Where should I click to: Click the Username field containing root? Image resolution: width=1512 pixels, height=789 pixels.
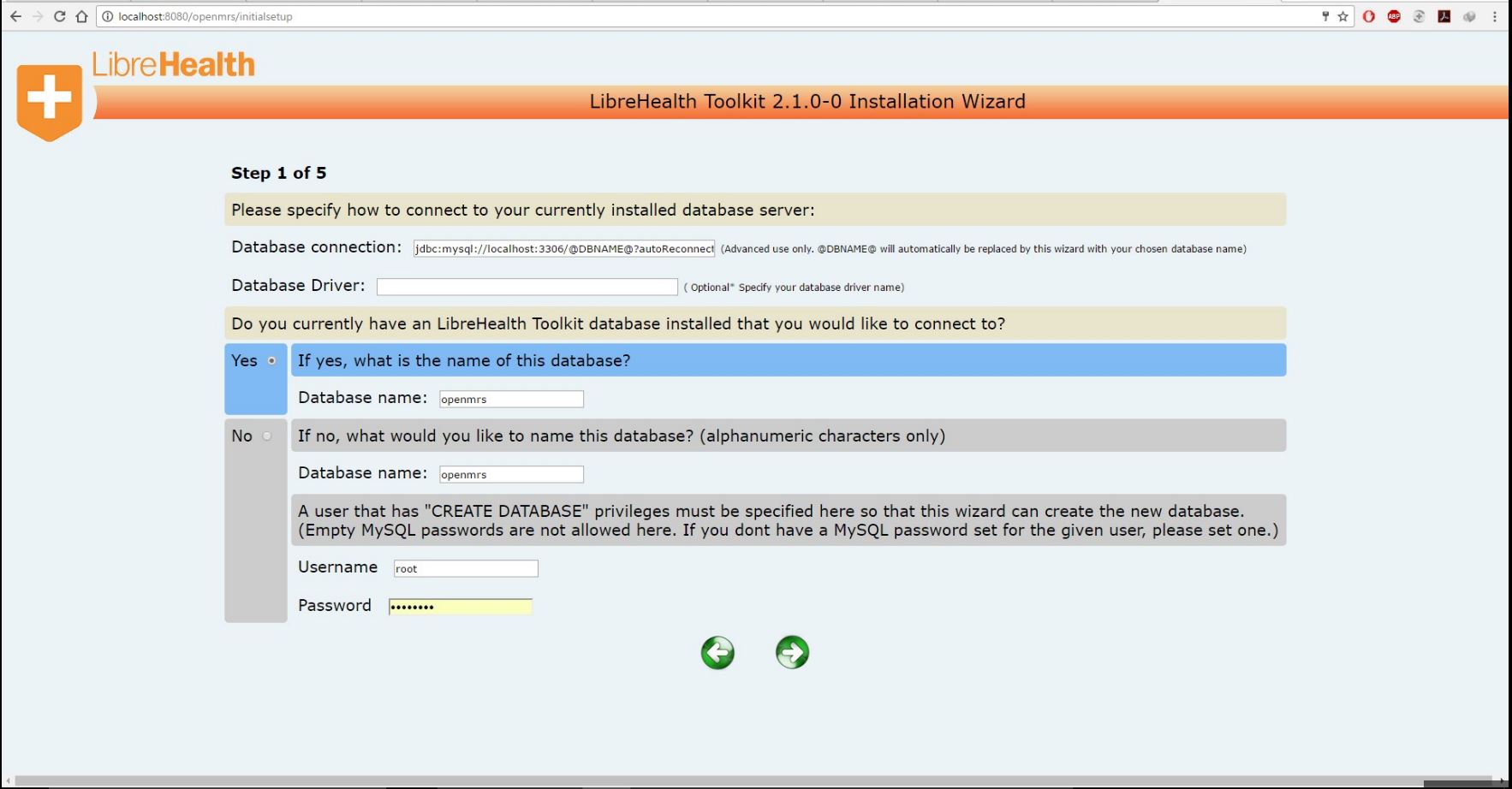(x=466, y=568)
